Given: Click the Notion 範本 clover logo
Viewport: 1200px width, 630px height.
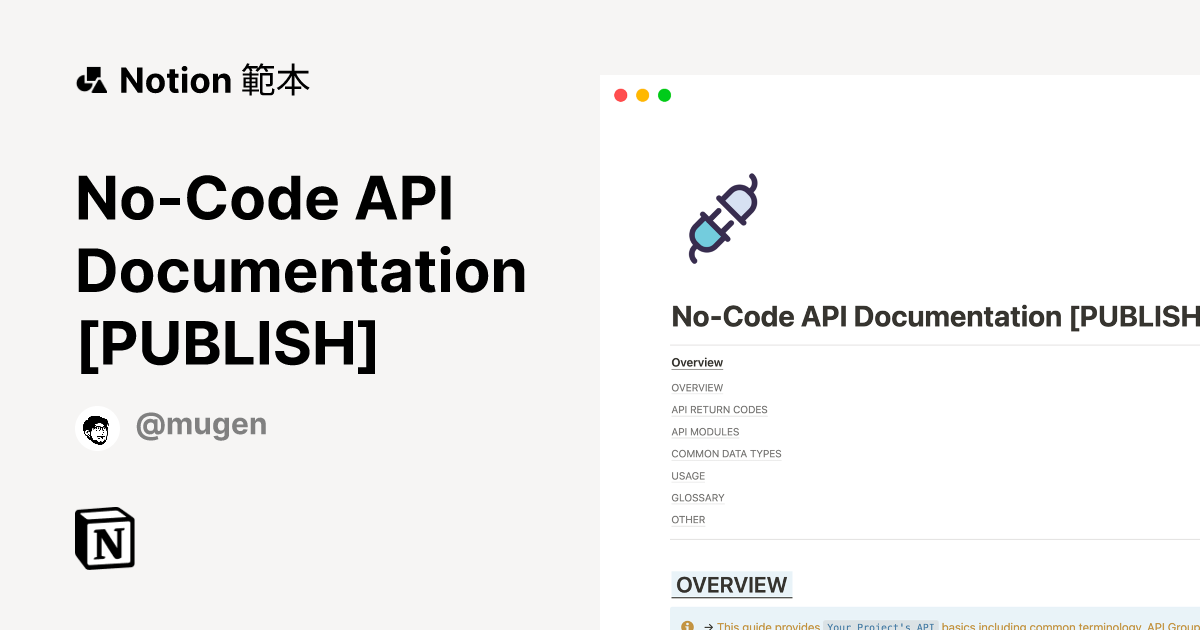Looking at the screenshot, I should [91, 79].
